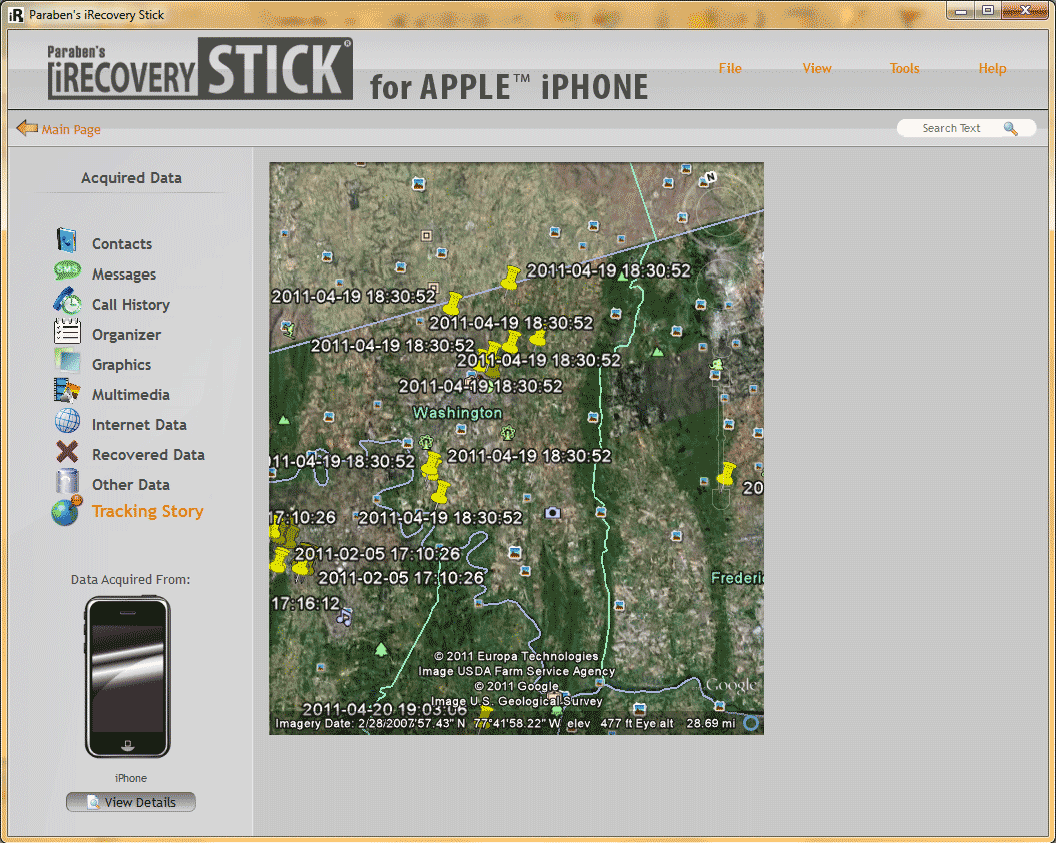Click the 2011-04-20 19:03:06 map label
The height and width of the screenshot is (843, 1056).
385,709
